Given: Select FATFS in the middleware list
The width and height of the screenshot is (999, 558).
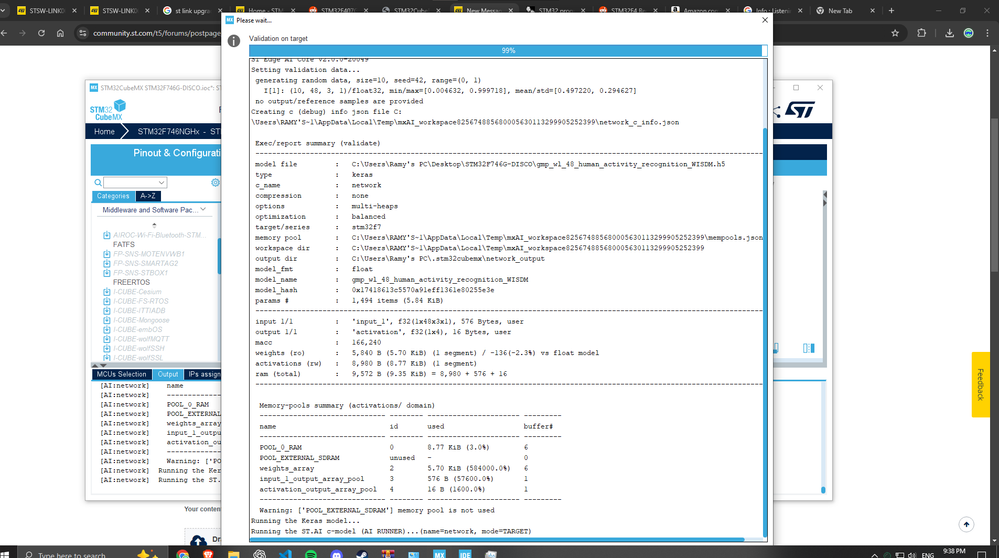Looking at the screenshot, I should (x=124, y=245).
